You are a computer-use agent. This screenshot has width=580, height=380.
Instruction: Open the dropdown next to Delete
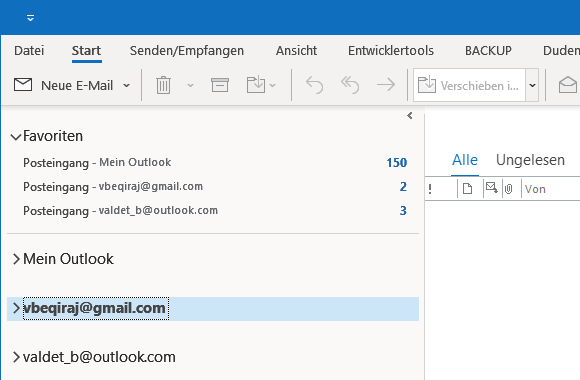click(190, 85)
